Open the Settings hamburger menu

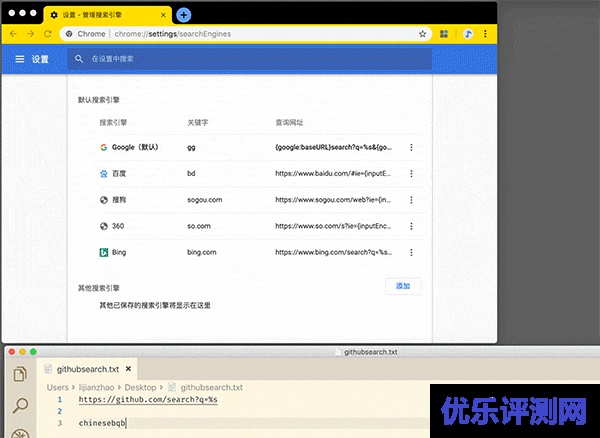click(20, 59)
